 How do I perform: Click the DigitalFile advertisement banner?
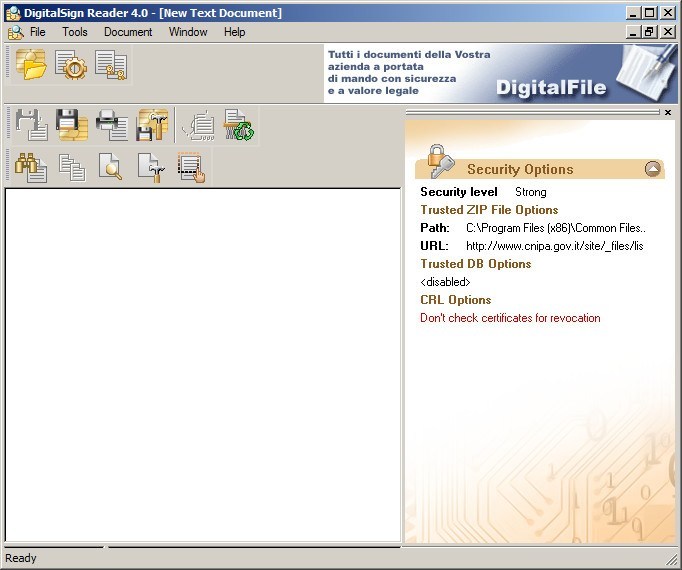pyautogui.click(x=500, y=73)
